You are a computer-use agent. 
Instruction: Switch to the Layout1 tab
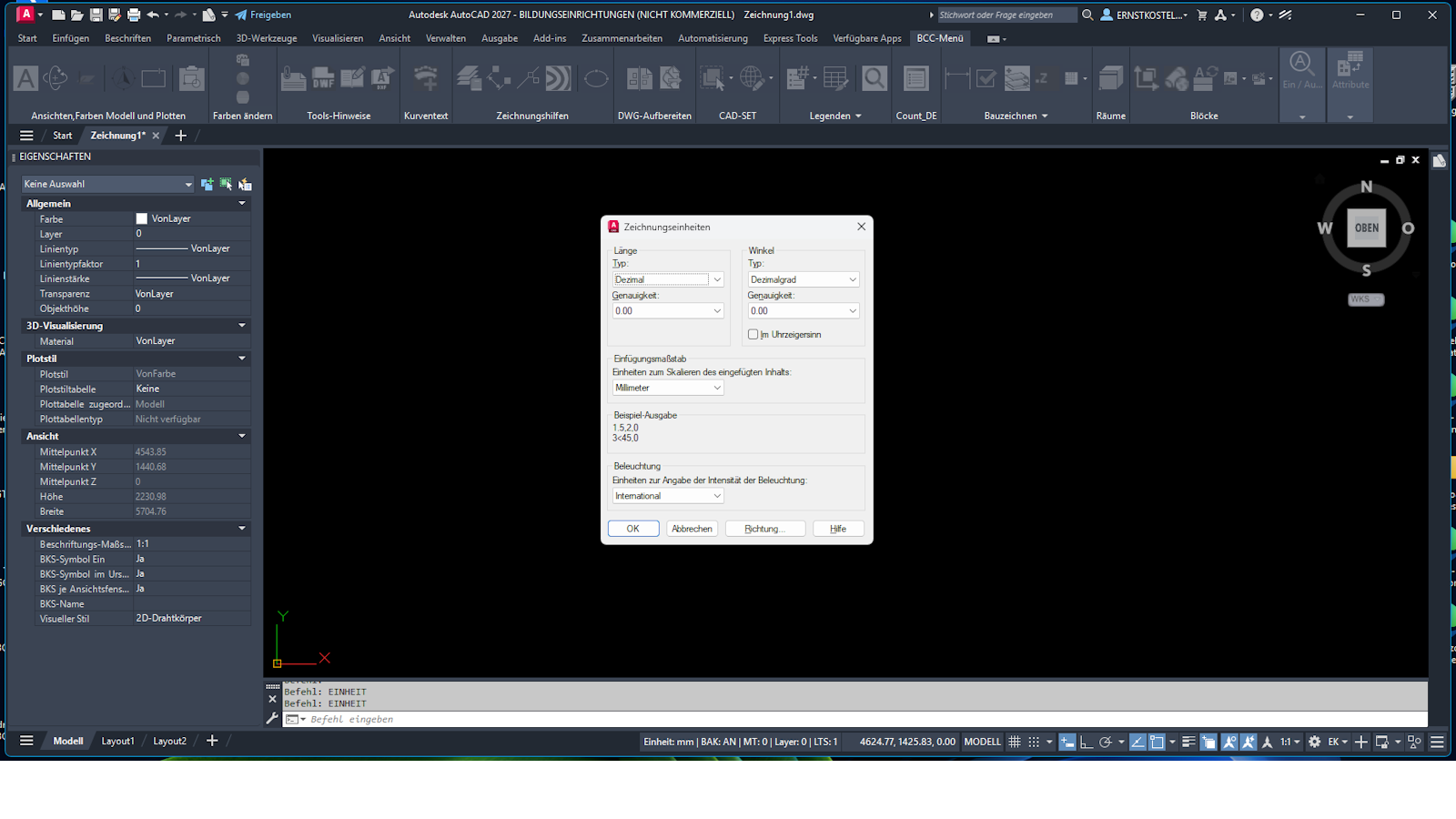point(117,741)
